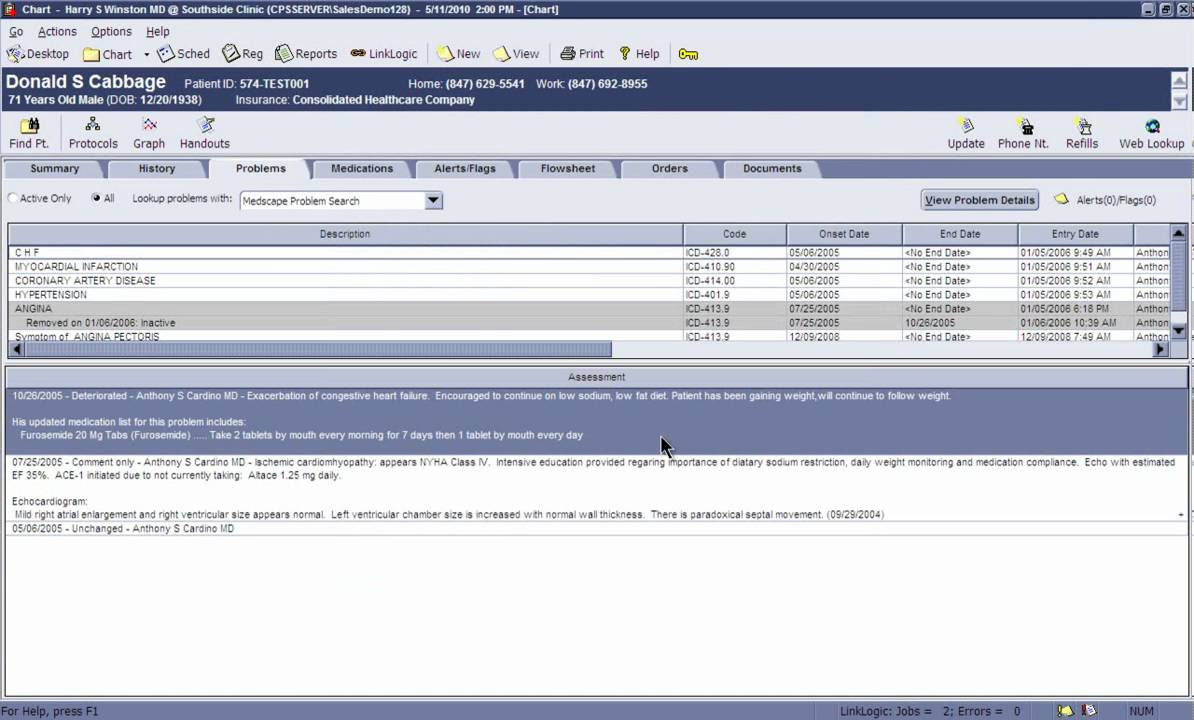Select the Active Only radio button
The image size is (1194, 720).
pos(13,198)
